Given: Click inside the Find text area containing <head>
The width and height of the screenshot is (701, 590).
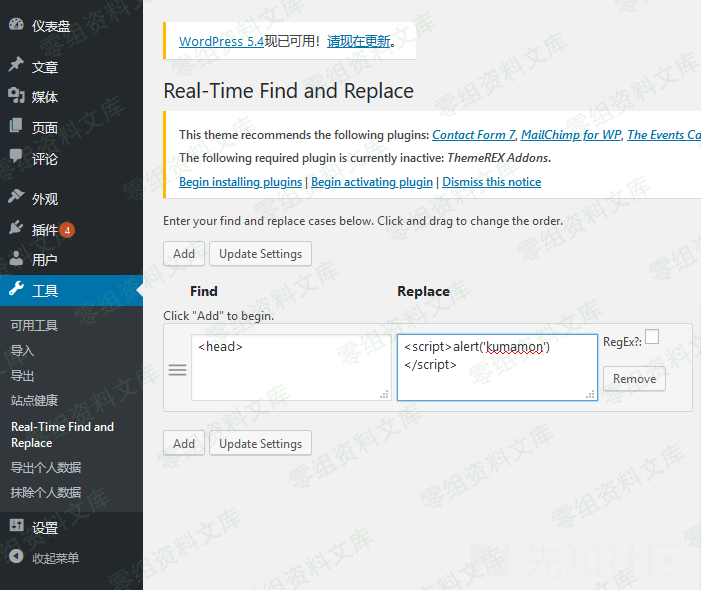Looking at the screenshot, I should pyautogui.click(x=290, y=367).
